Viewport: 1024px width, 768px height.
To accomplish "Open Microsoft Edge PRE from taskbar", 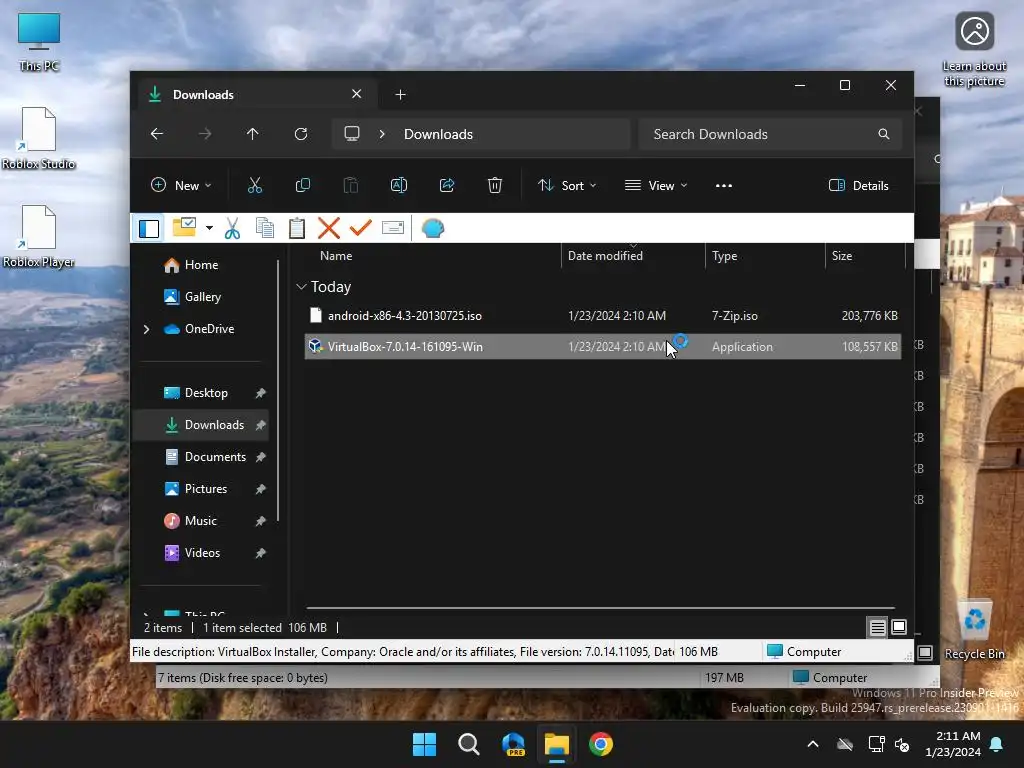I will [x=513, y=744].
